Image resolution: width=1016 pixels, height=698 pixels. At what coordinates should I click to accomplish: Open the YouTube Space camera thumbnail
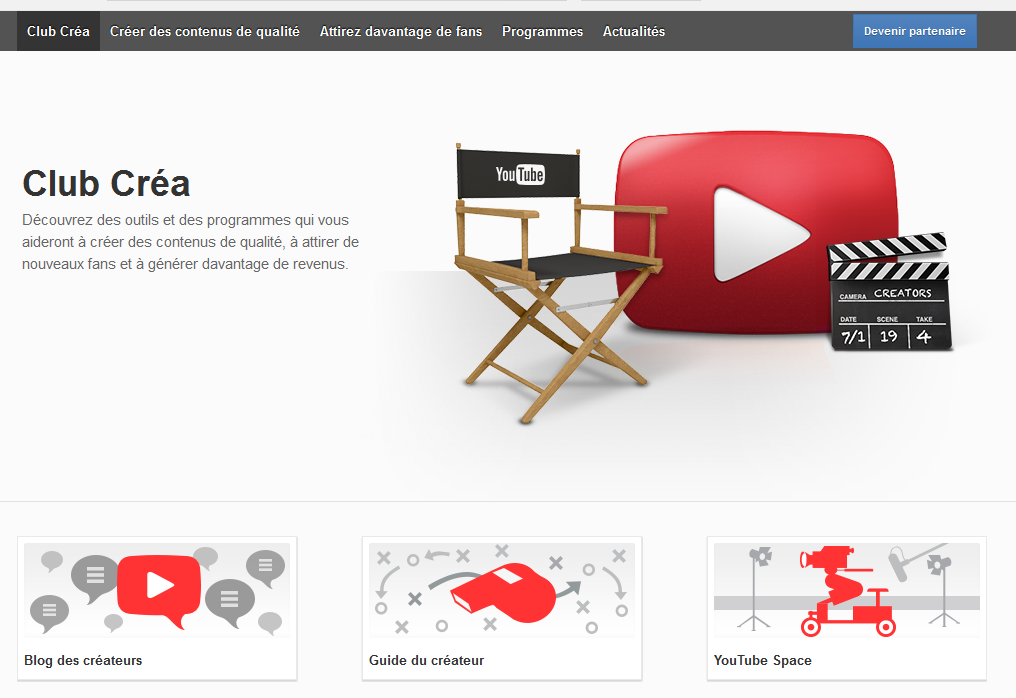pyautogui.click(x=846, y=590)
